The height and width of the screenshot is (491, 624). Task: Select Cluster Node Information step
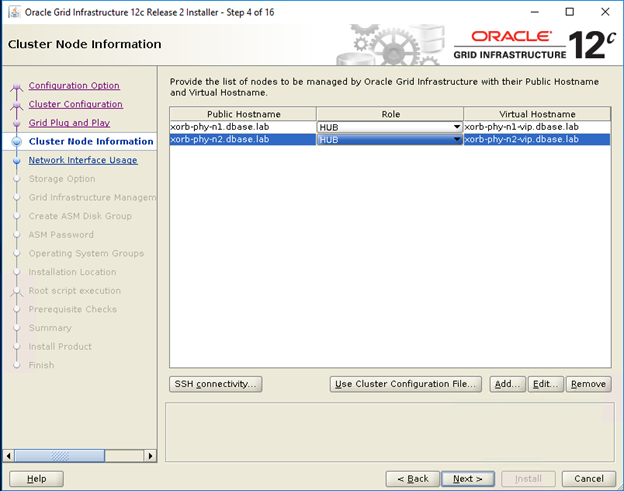click(x=91, y=141)
